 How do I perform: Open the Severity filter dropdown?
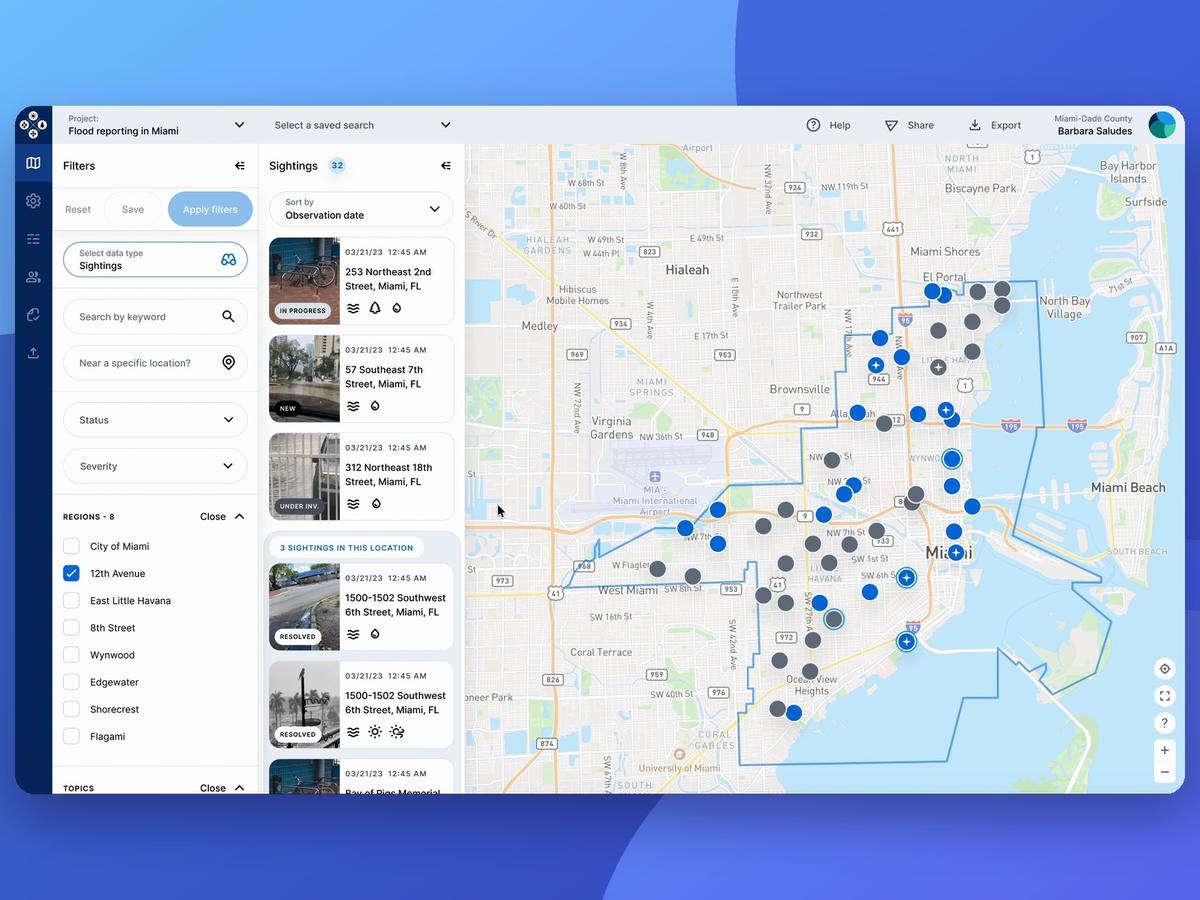pos(155,466)
